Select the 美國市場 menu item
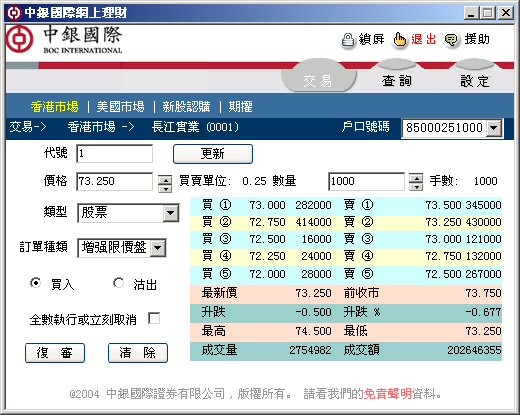This screenshot has width=520, height=415. pyautogui.click(x=121, y=107)
